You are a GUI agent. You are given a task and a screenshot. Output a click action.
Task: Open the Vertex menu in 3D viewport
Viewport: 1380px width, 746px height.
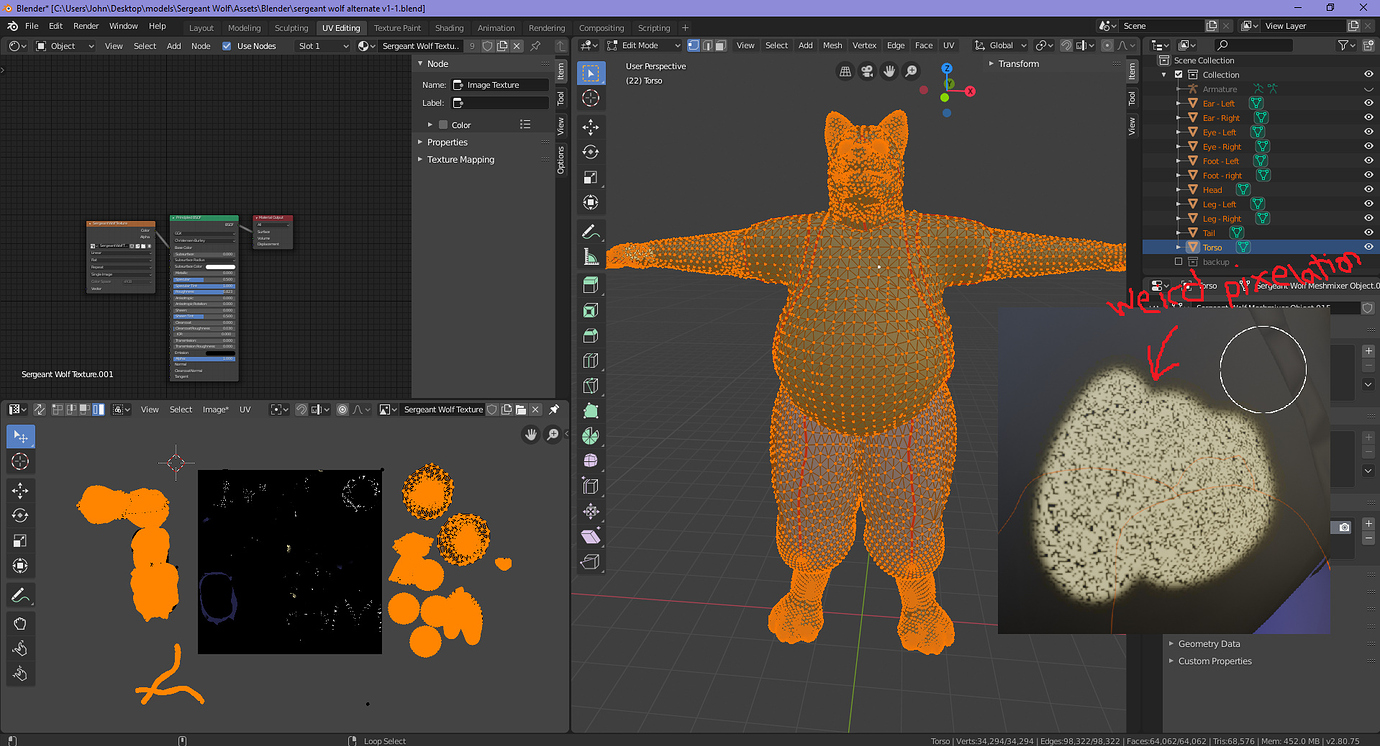click(864, 45)
